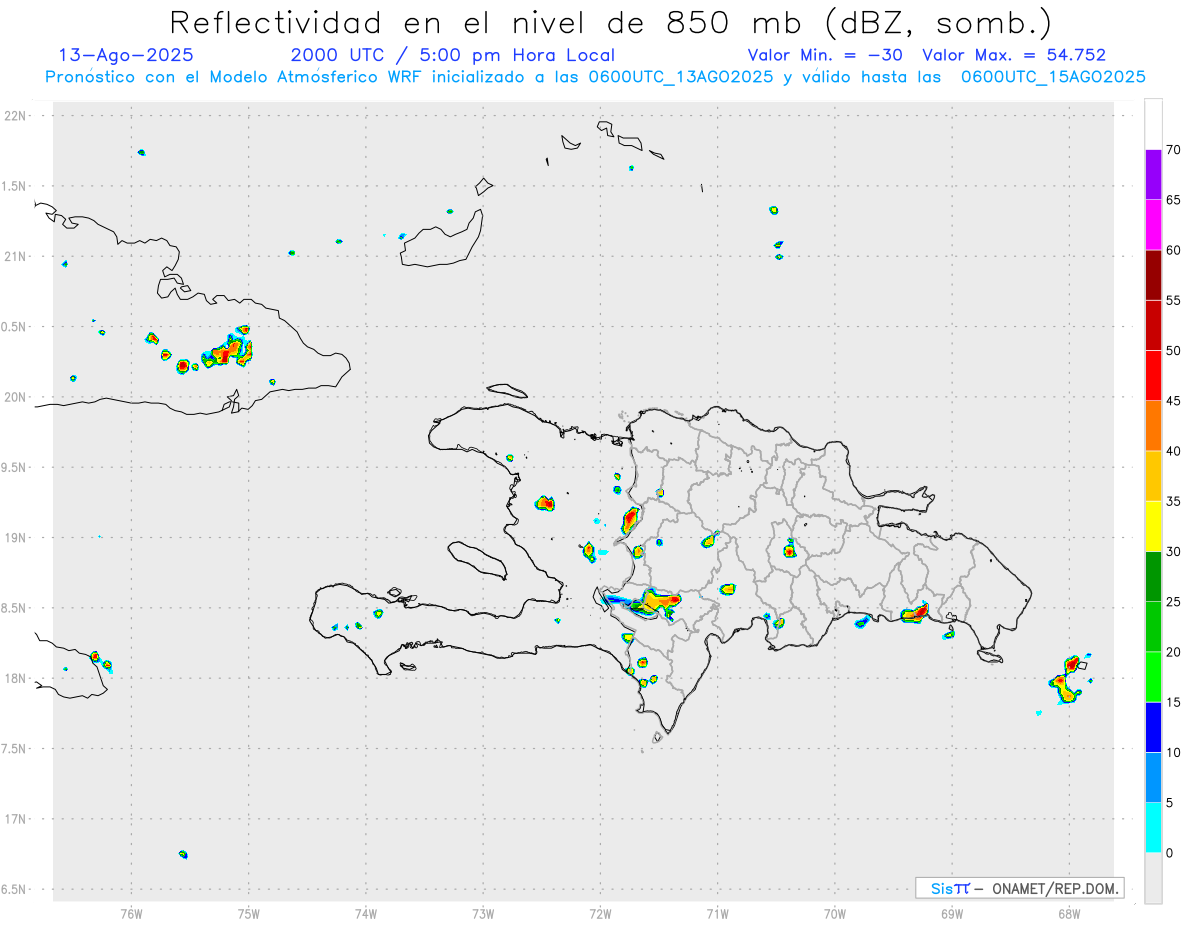The image size is (1200, 927).
Task: Click the '76W' longitude axis label
Action: pos(131,914)
